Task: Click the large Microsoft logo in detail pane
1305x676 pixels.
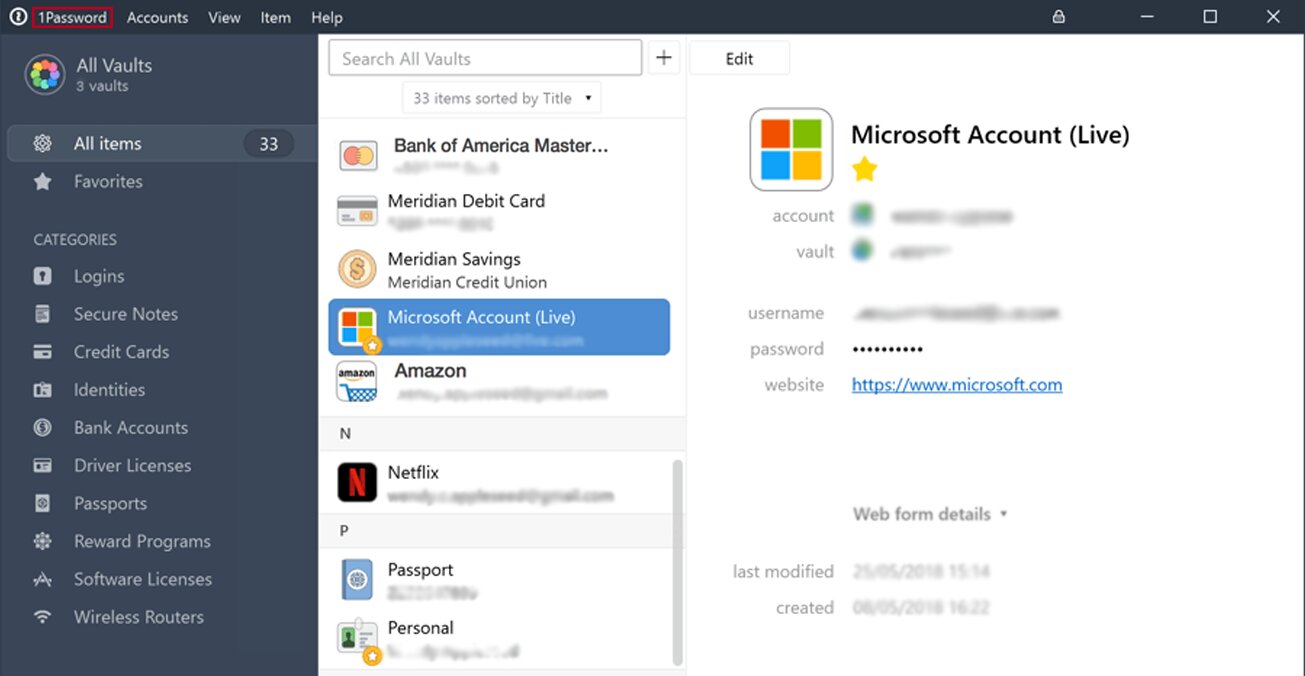Action: pos(791,150)
